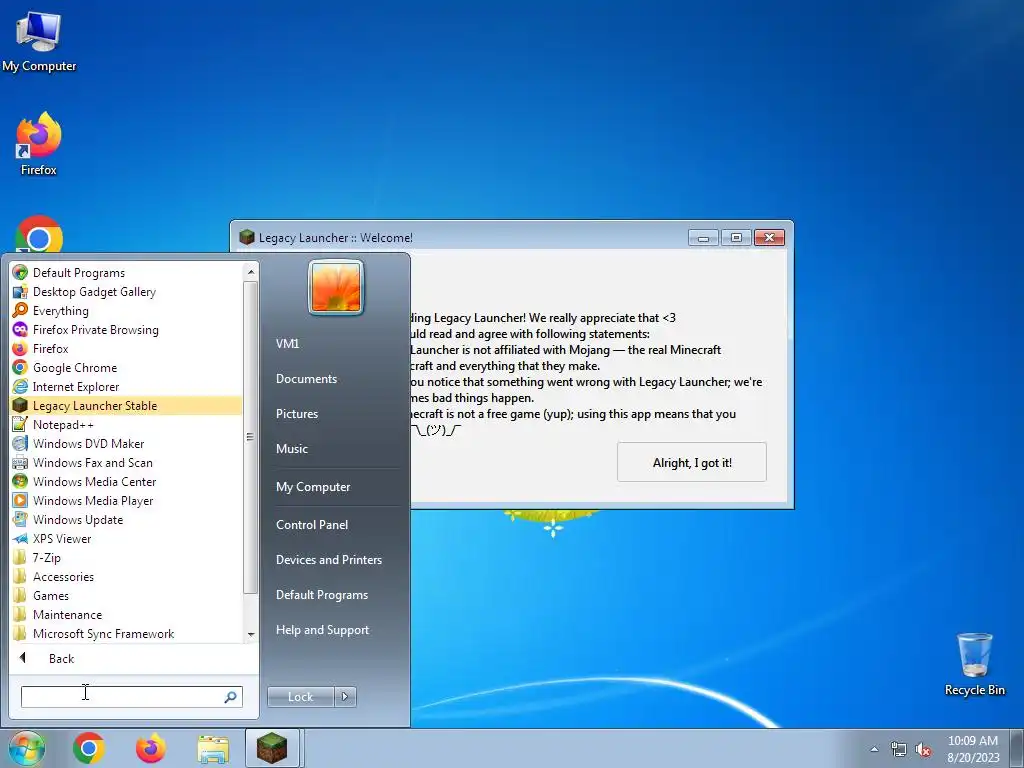
Task: Click scroll down arrow of programs list
Action: tap(251, 634)
